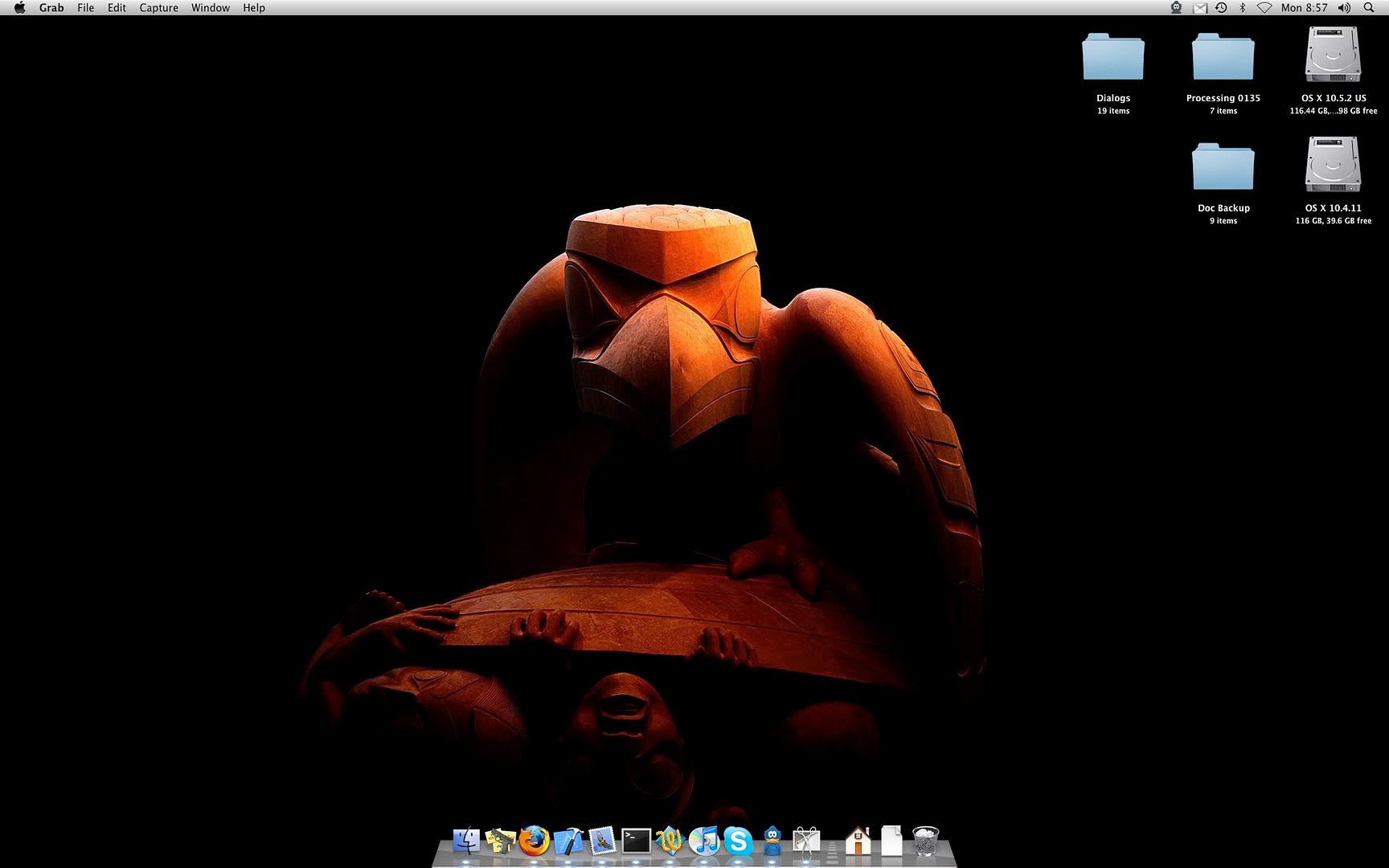
Task: Click the Grab scissors icon in dock
Action: pyautogui.click(x=806, y=841)
